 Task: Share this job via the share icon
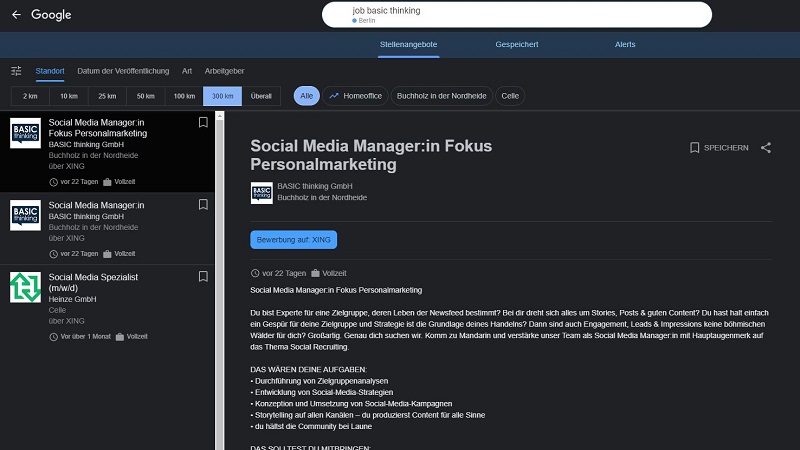766,148
